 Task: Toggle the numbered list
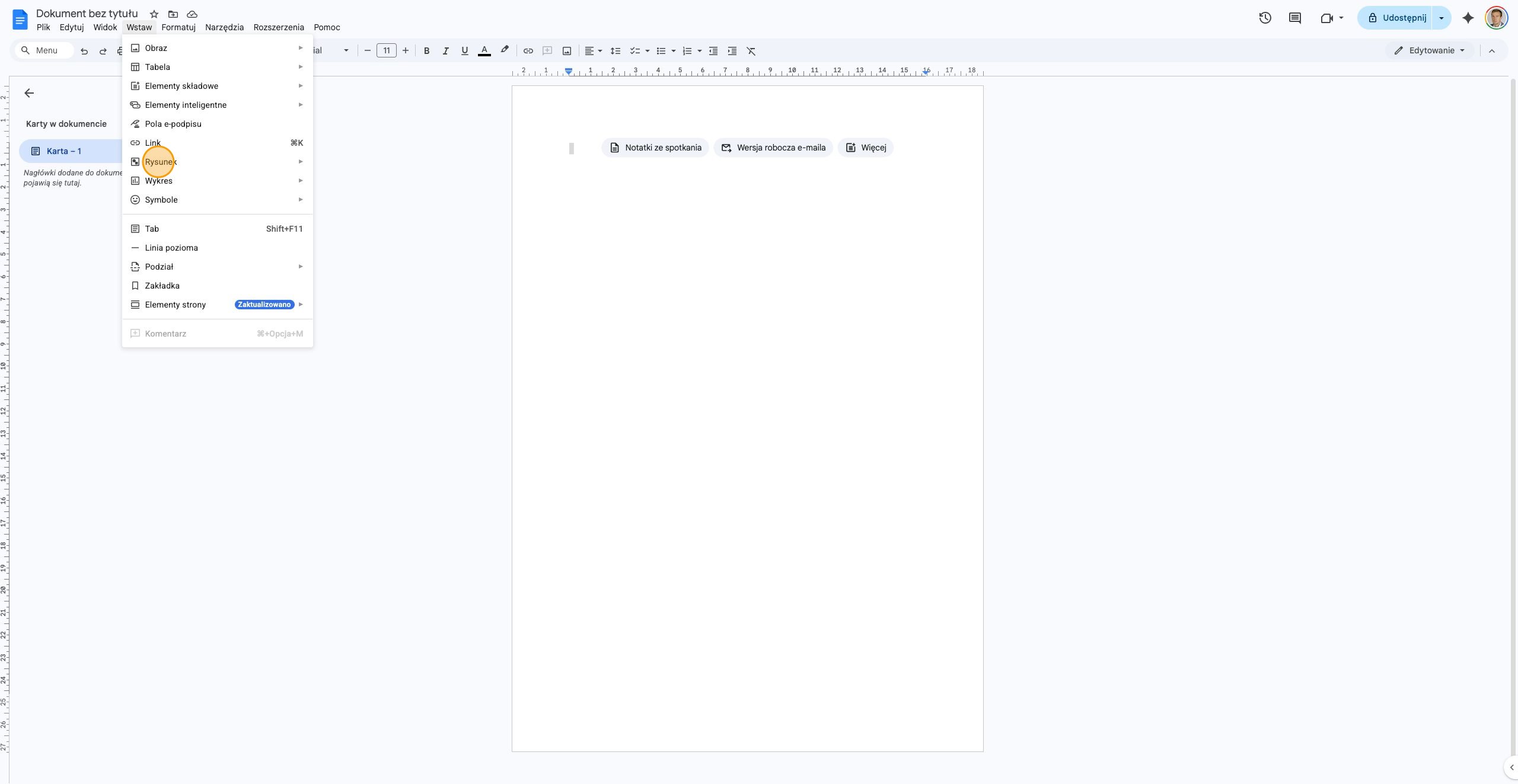687,51
